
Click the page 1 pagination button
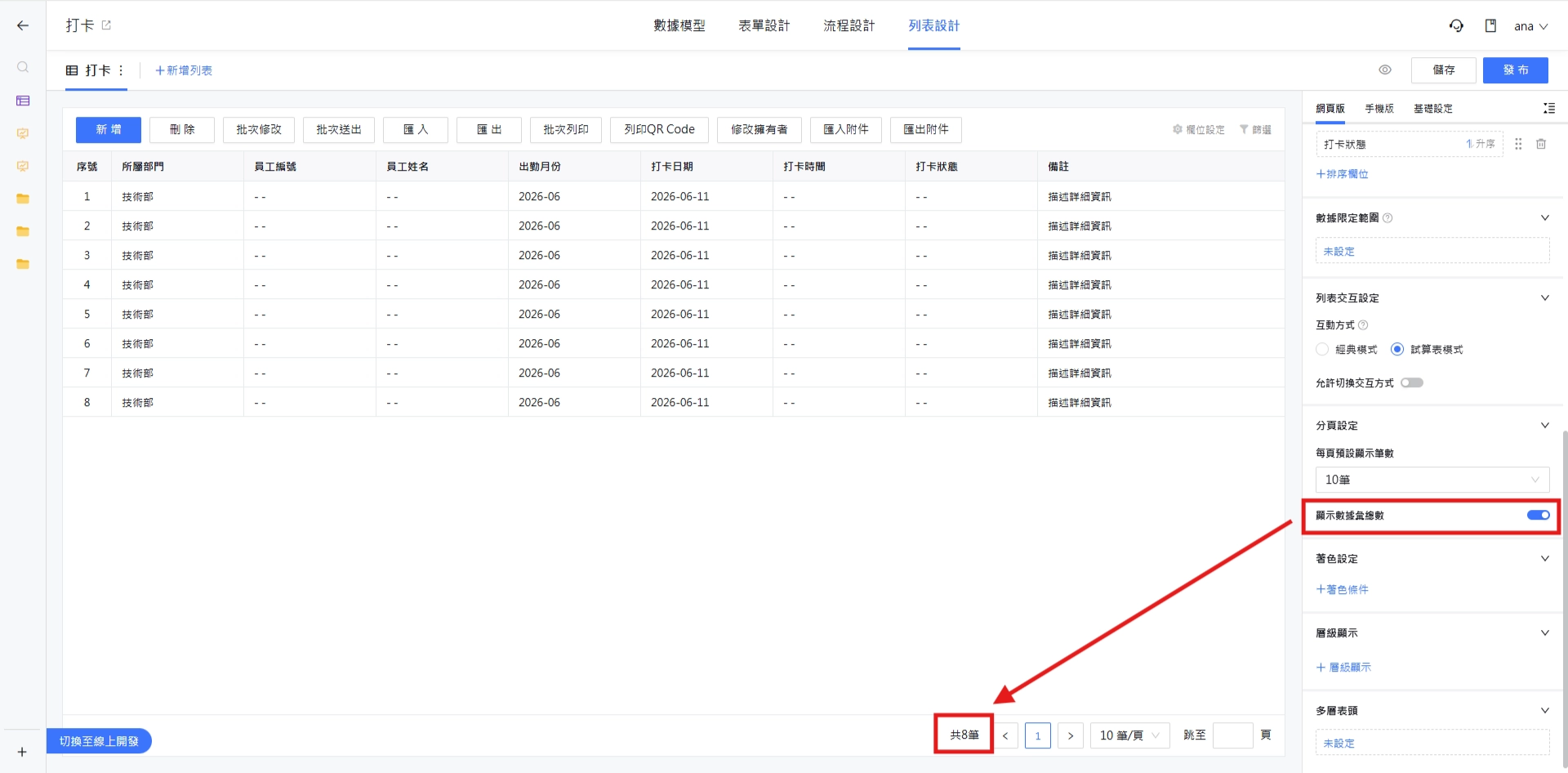tap(1038, 735)
